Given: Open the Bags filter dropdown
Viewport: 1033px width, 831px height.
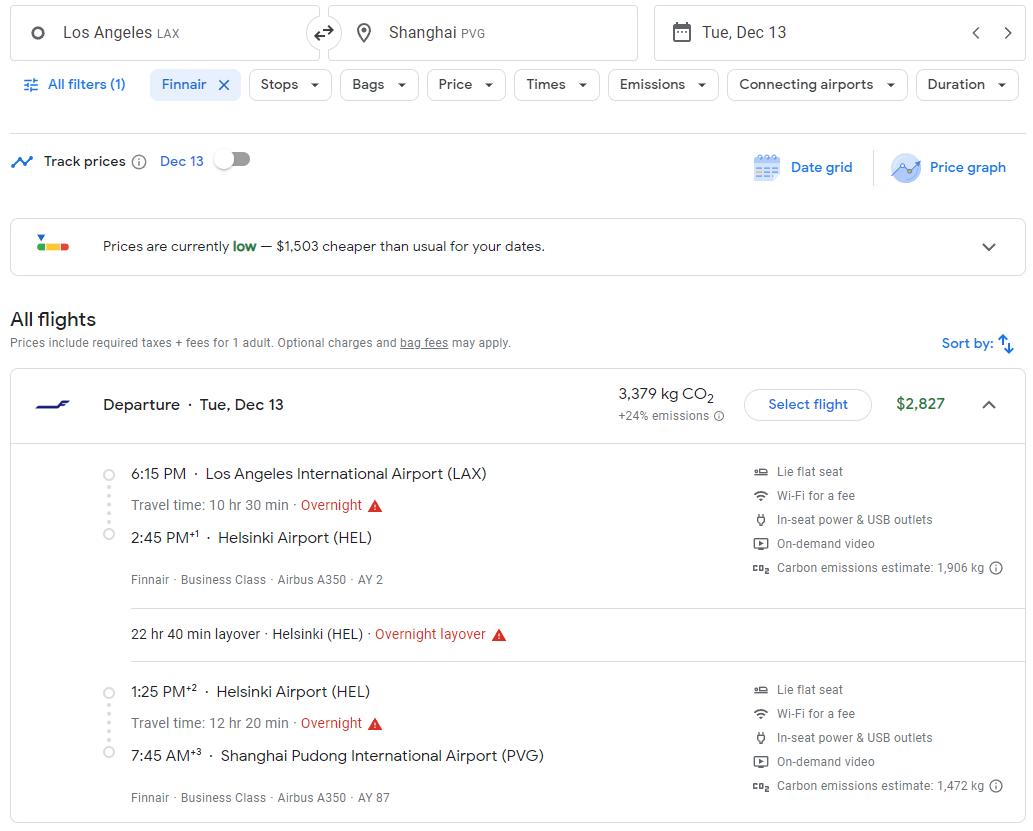Looking at the screenshot, I should tap(379, 85).
